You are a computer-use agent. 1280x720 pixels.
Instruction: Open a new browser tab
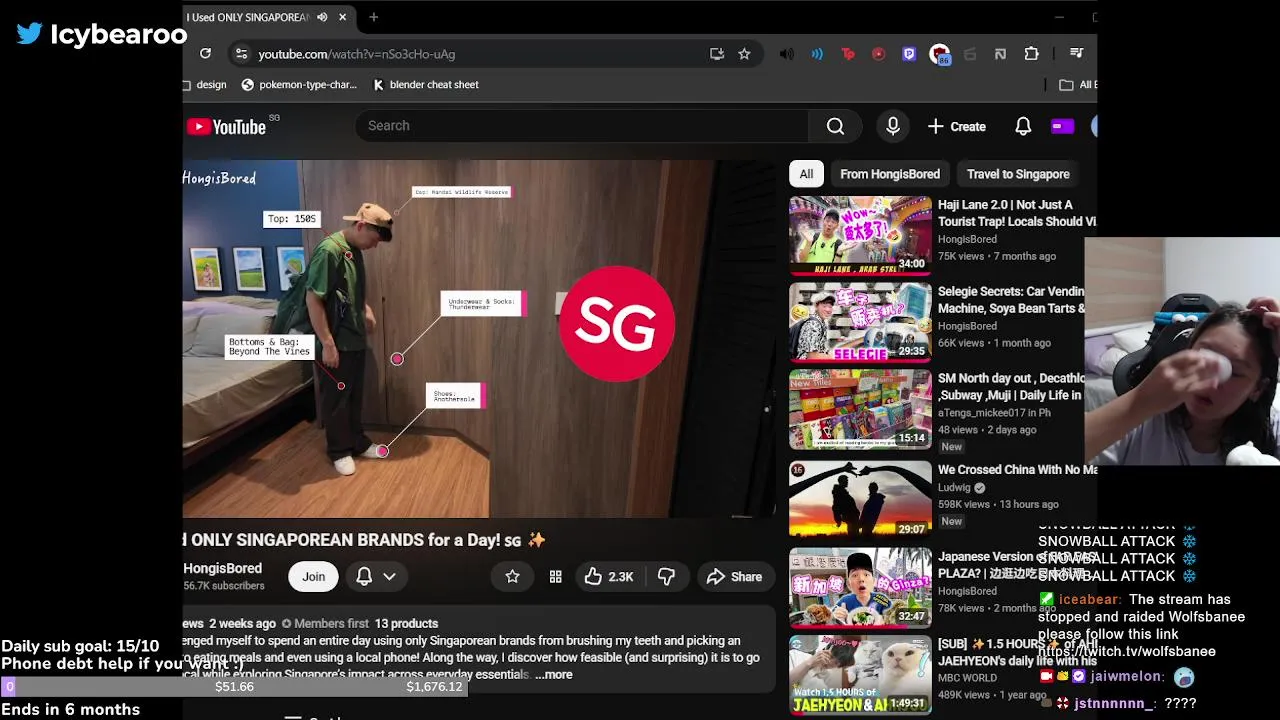(373, 17)
